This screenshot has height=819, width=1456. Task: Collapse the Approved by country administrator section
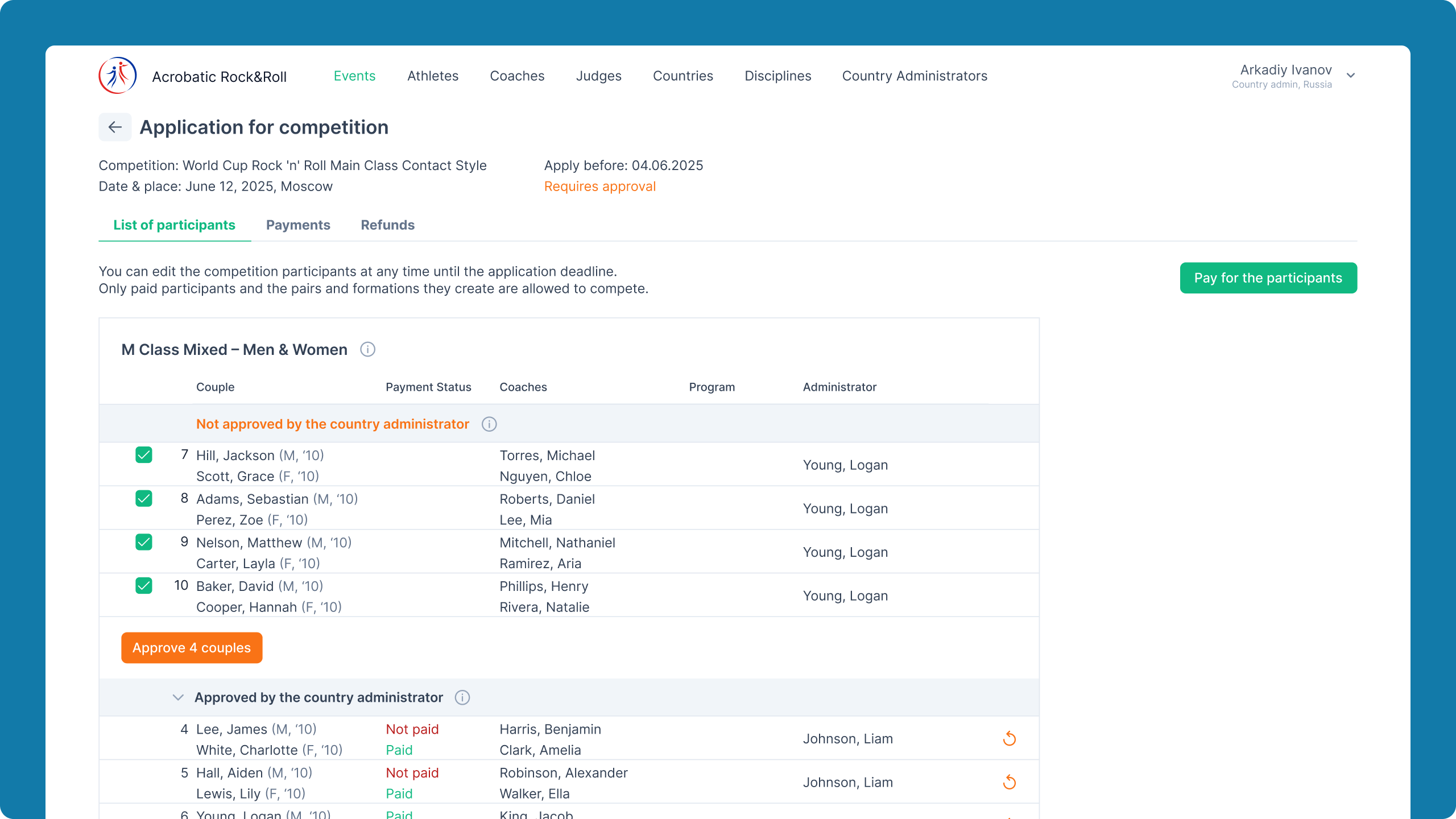tap(178, 697)
